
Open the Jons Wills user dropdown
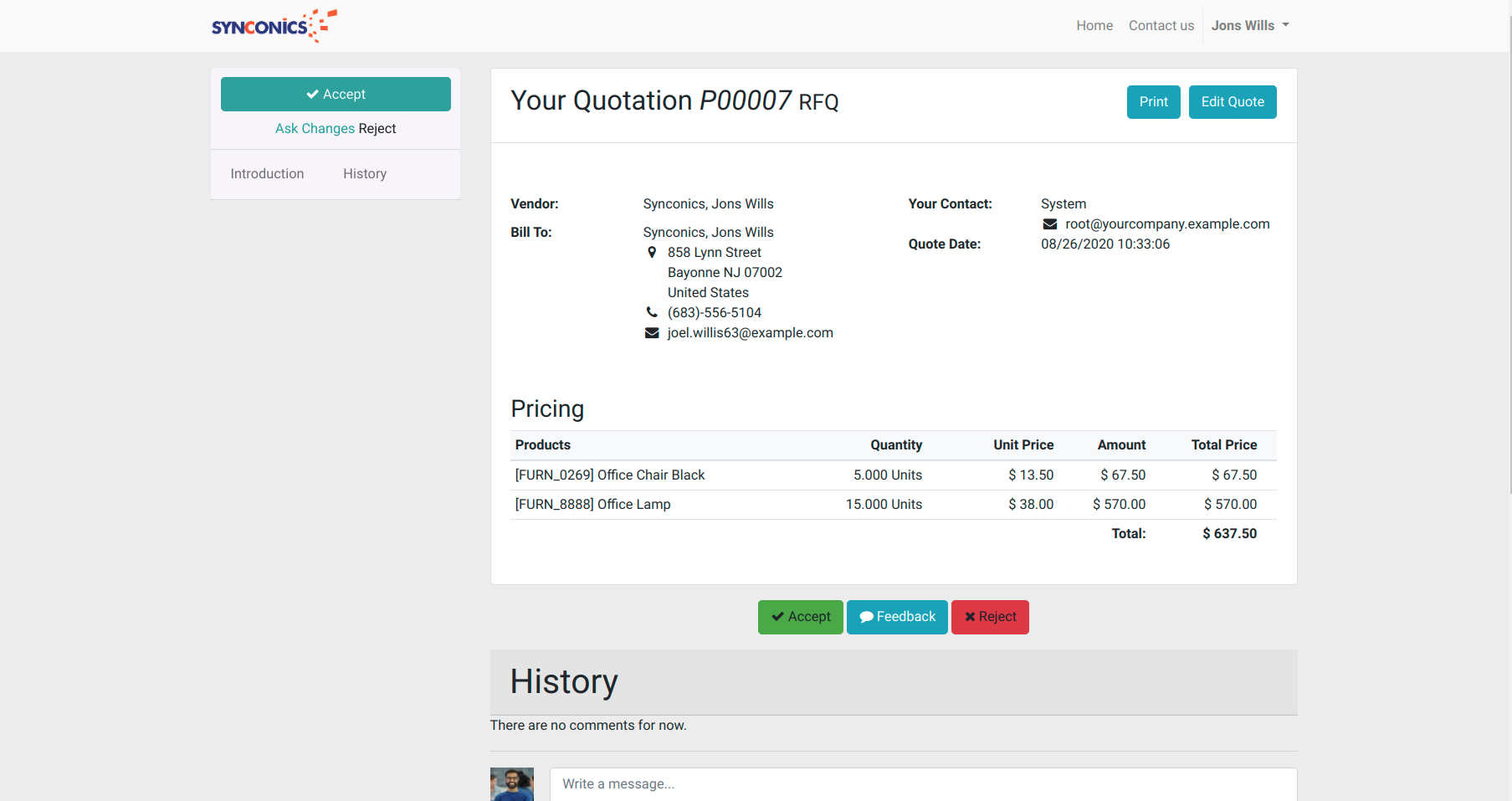(x=1249, y=26)
